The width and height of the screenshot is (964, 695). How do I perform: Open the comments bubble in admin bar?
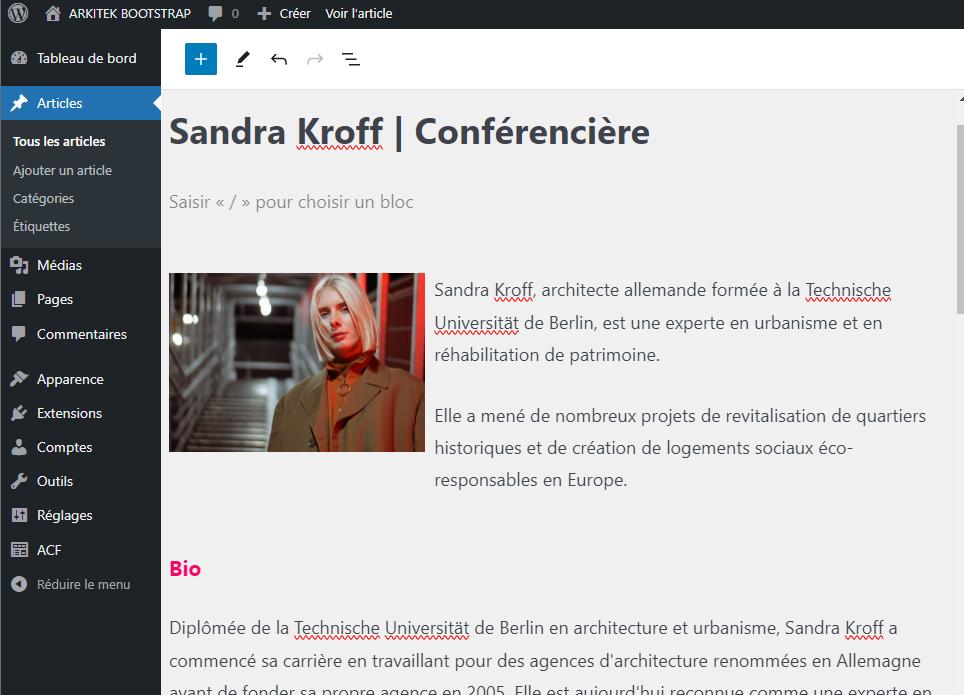[223, 13]
